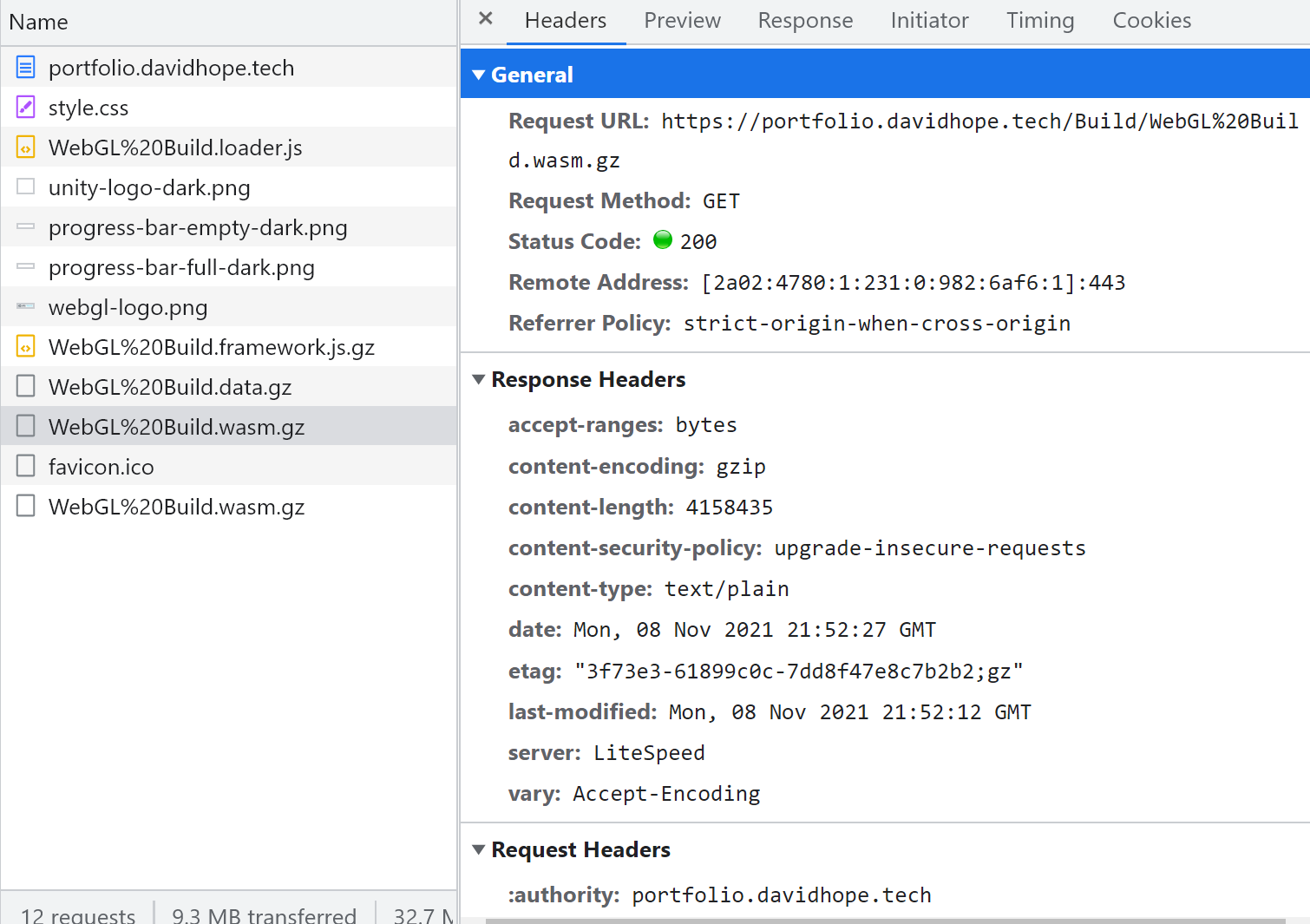
Task: Click the content-type value text/plain
Action: tap(727, 589)
